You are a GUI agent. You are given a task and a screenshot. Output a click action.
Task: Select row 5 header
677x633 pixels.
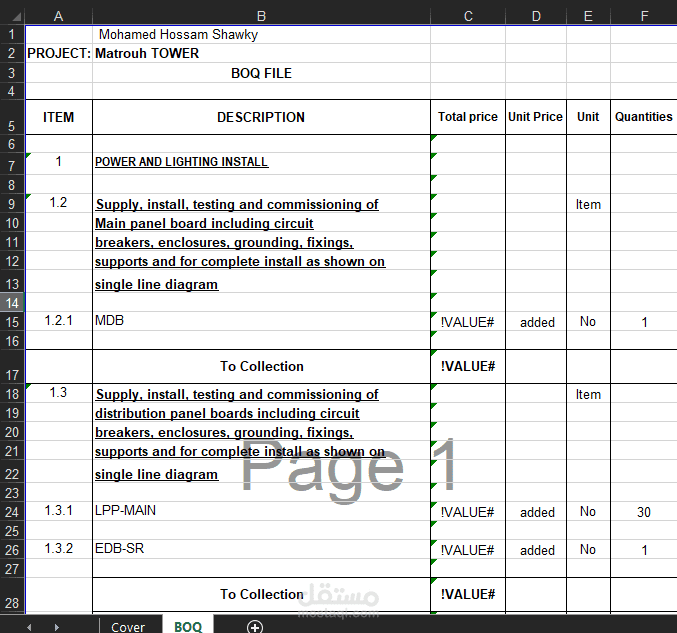[x=13, y=117]
